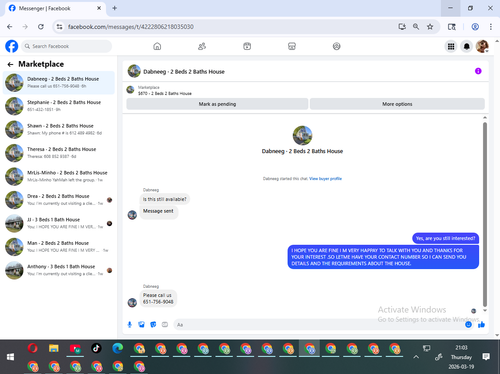Open Chrome three-dot menu
This screenshot has height=374, width=500.
[491, 27]
